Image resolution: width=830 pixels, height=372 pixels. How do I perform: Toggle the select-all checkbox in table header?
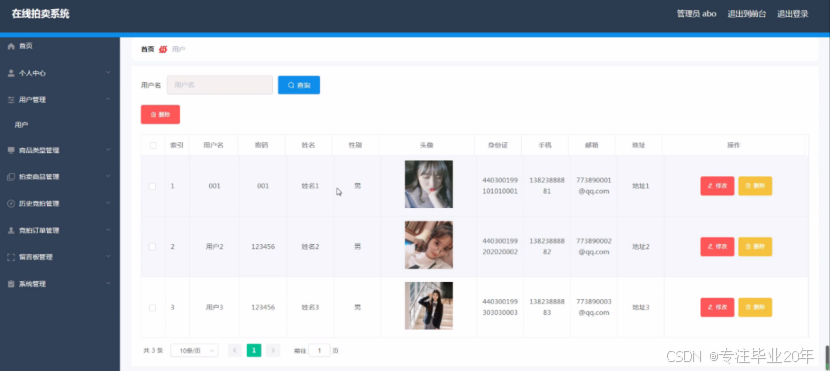[x=153, y=145]
